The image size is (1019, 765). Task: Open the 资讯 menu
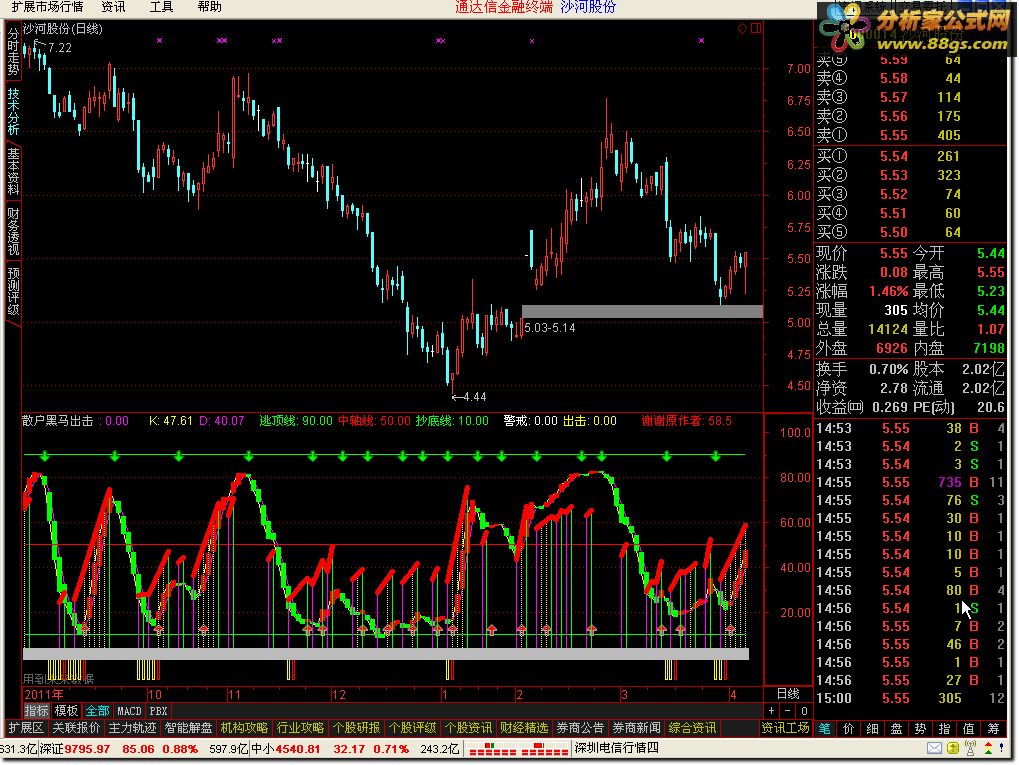(114, 7)
